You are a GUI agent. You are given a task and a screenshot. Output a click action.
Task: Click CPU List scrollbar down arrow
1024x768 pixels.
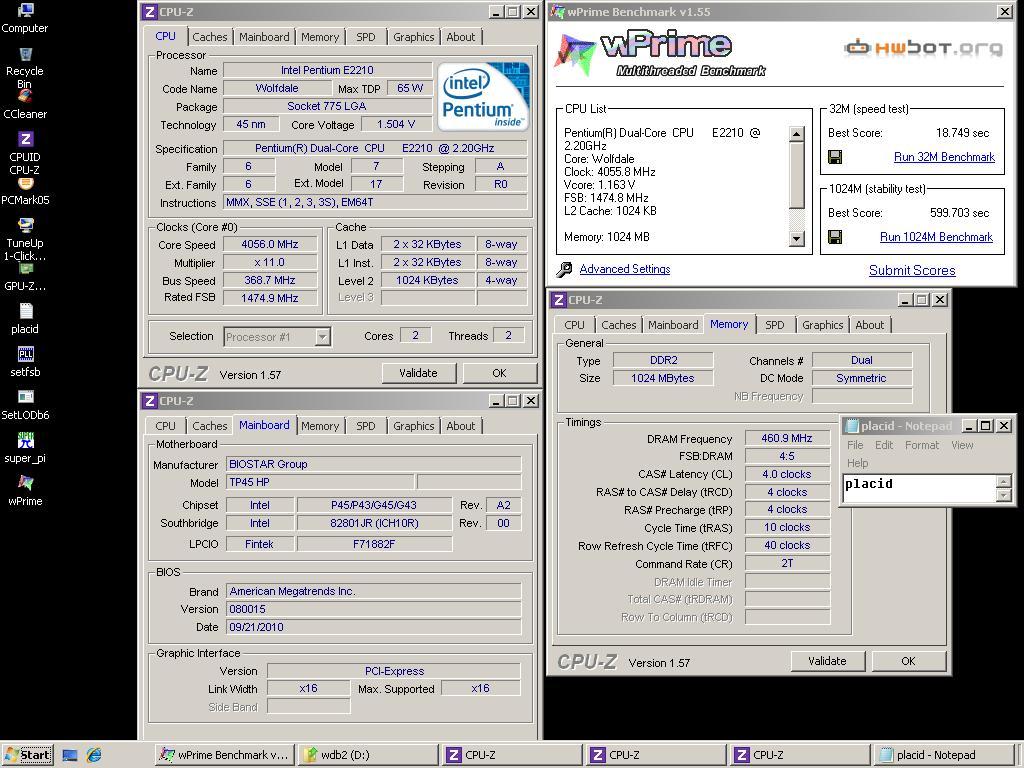click(796, 239)
